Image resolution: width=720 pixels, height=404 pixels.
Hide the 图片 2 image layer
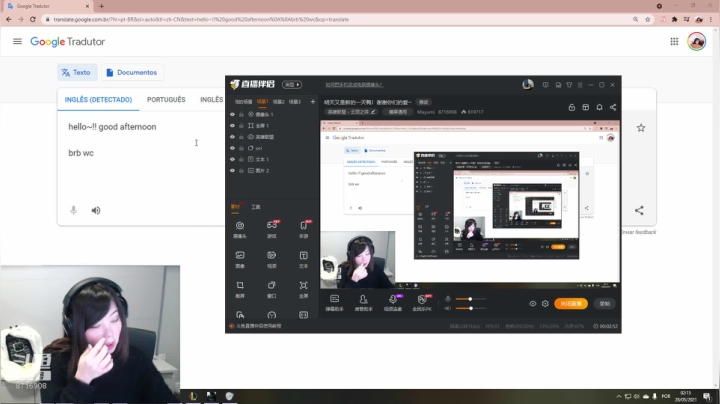pos(232,170)
